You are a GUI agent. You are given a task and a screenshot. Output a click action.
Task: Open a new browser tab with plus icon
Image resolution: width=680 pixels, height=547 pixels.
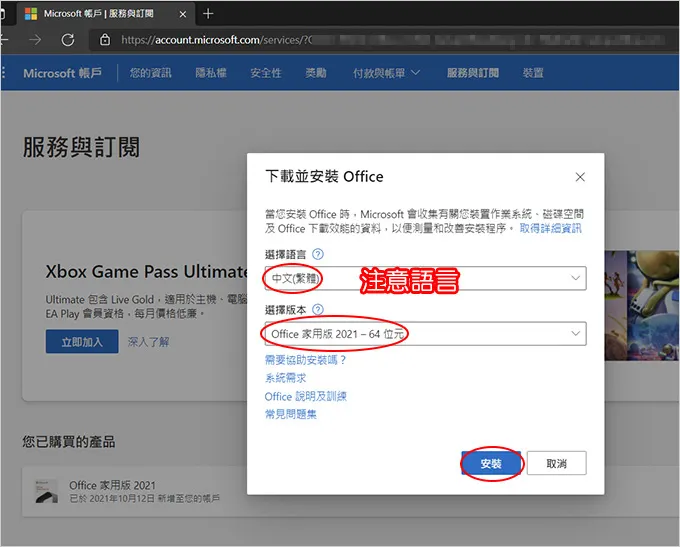208,14
